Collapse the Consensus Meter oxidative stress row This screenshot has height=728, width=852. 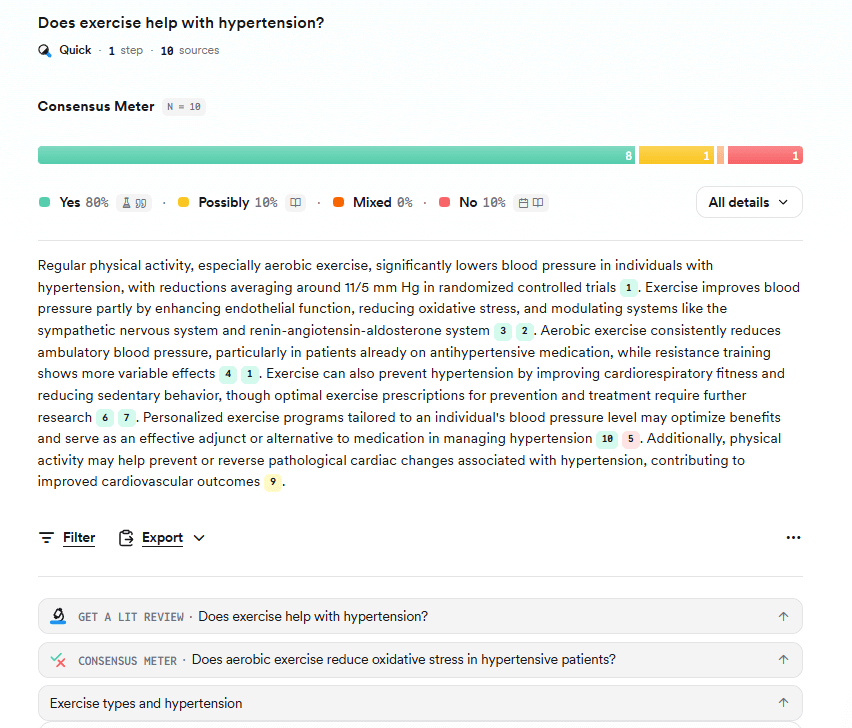click(784, 660)
